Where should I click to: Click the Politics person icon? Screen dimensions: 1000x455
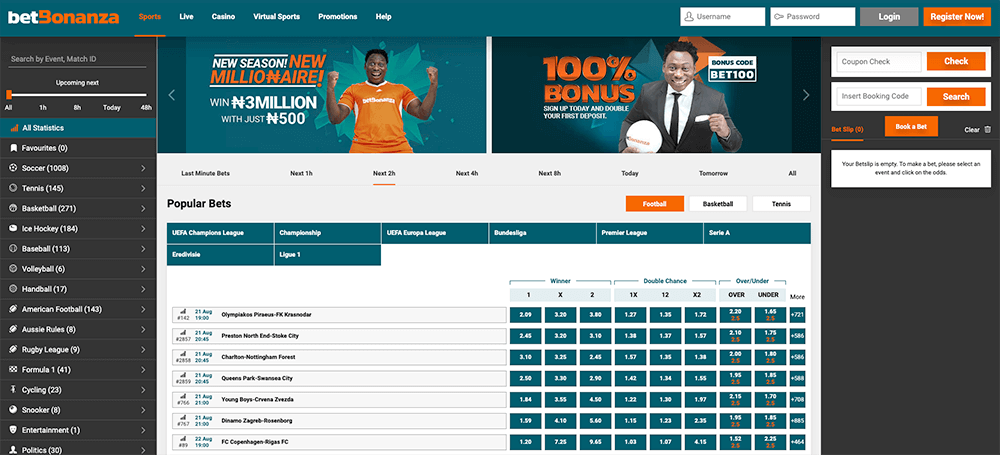point(13,450)
